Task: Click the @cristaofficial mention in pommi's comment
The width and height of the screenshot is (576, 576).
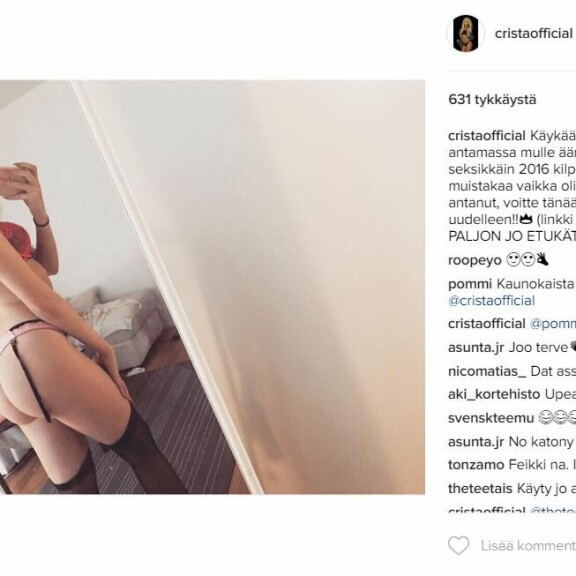Action: click(x=492, y=301)
